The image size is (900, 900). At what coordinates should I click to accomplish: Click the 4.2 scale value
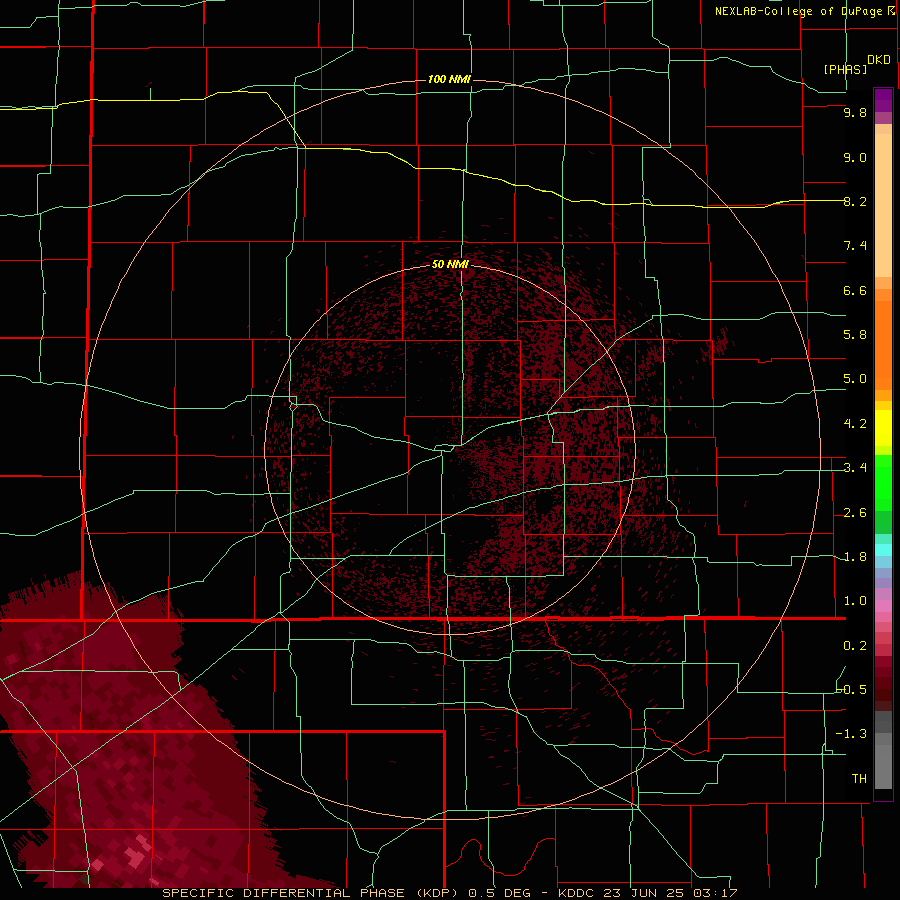click(x=855, y=424)
